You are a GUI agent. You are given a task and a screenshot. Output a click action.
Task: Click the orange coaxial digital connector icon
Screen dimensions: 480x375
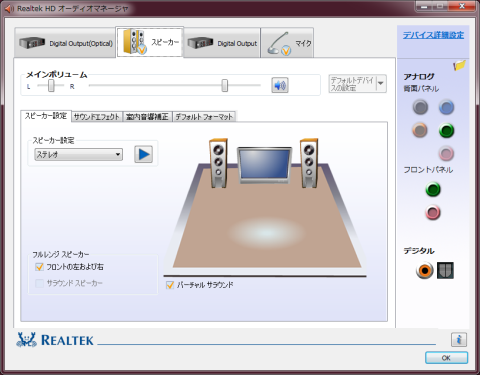pyautogui.click(x=425, y=270)
